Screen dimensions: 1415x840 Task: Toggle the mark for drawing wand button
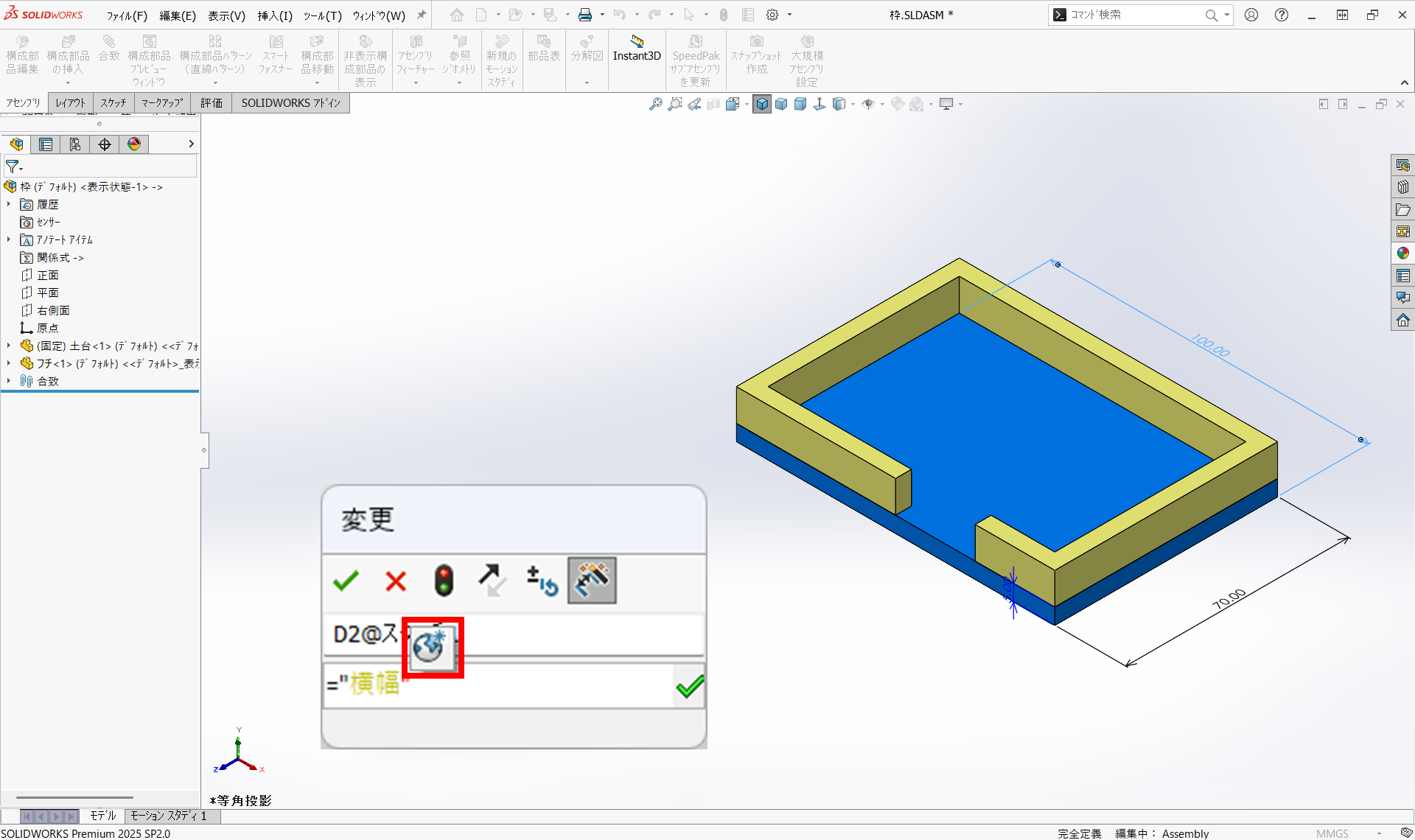(x=592, y=581)
